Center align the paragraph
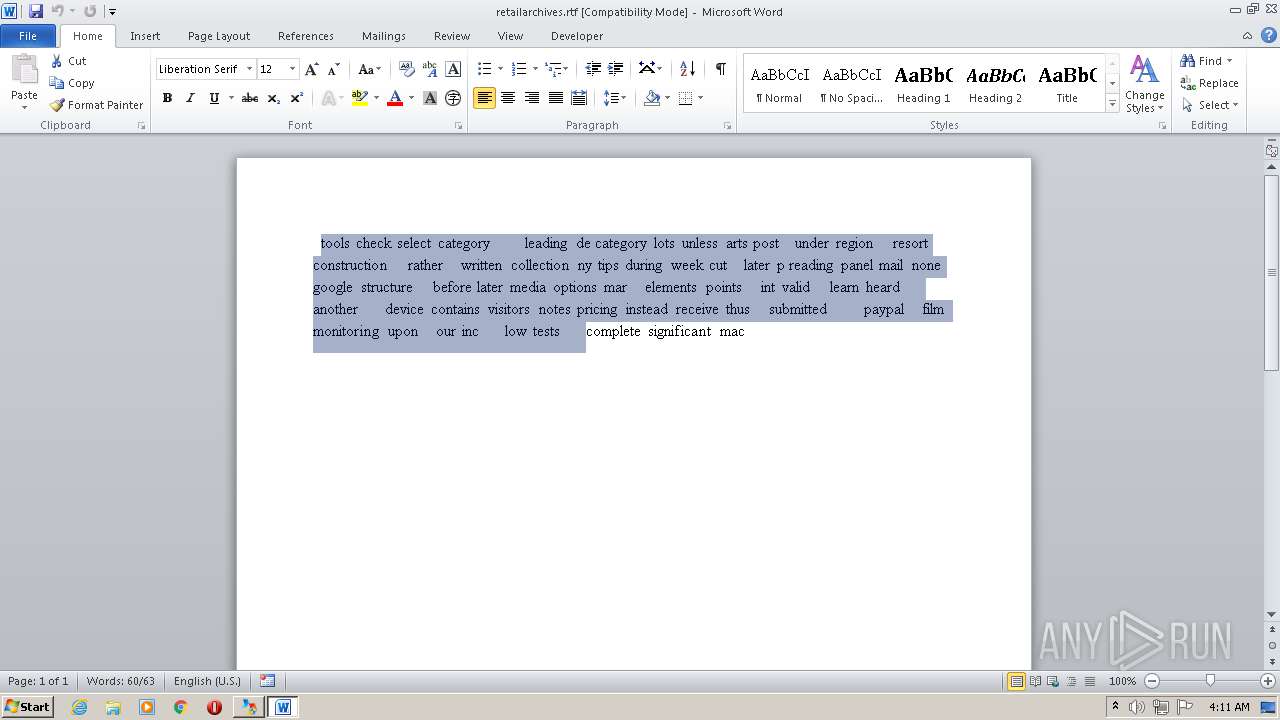Viewport: 1280px width, 720px height. tap(508, 98)
